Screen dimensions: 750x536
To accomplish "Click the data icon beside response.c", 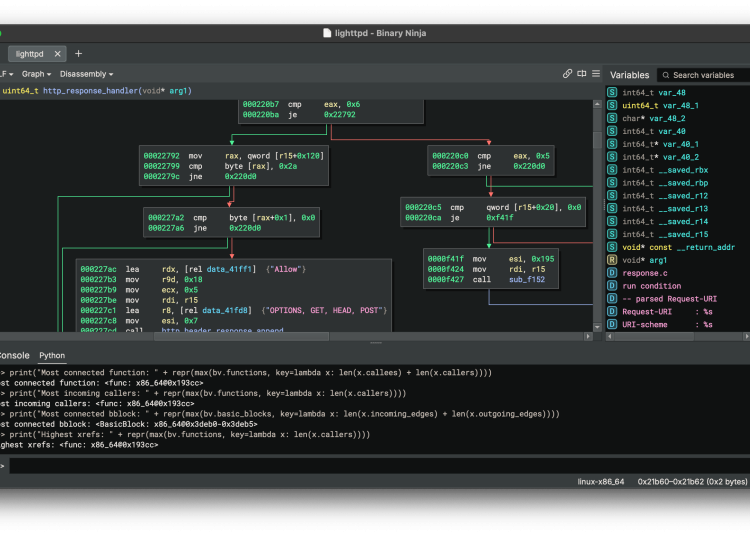I will 612,273.
